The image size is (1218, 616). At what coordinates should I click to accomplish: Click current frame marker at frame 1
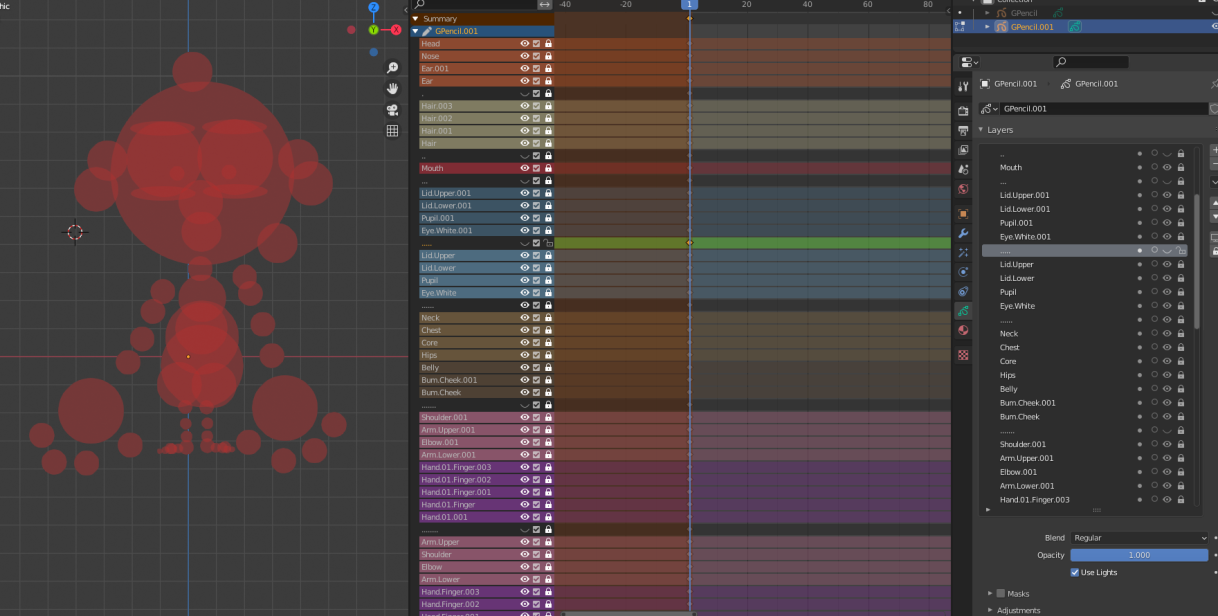[689, 5]
